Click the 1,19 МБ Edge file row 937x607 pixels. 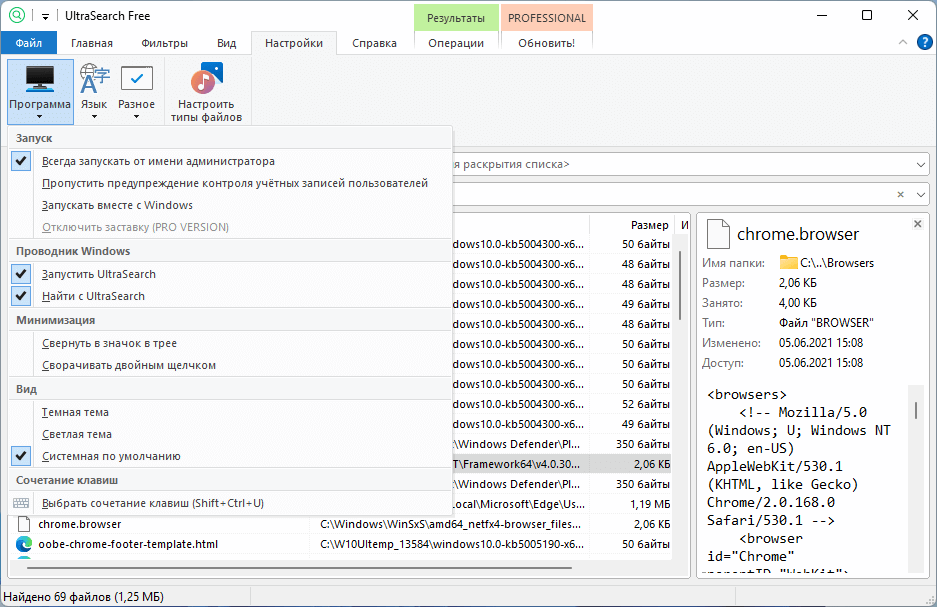pos(562,504)
